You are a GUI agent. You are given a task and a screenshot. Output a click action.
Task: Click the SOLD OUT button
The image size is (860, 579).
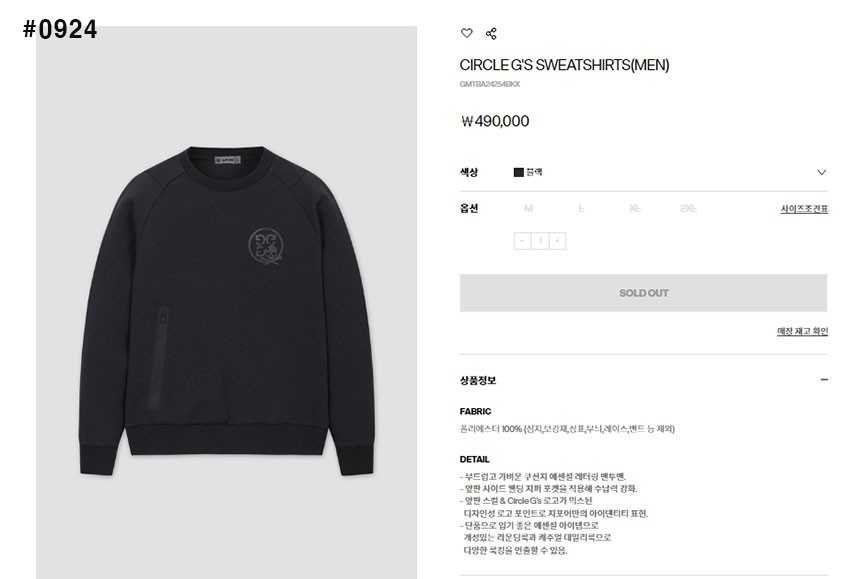click(x=643, y=293)
